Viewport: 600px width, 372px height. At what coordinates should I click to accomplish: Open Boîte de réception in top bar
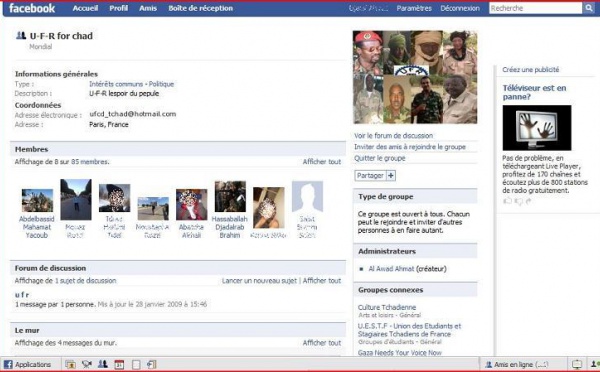pyautogui.click(x=201, y=8)
